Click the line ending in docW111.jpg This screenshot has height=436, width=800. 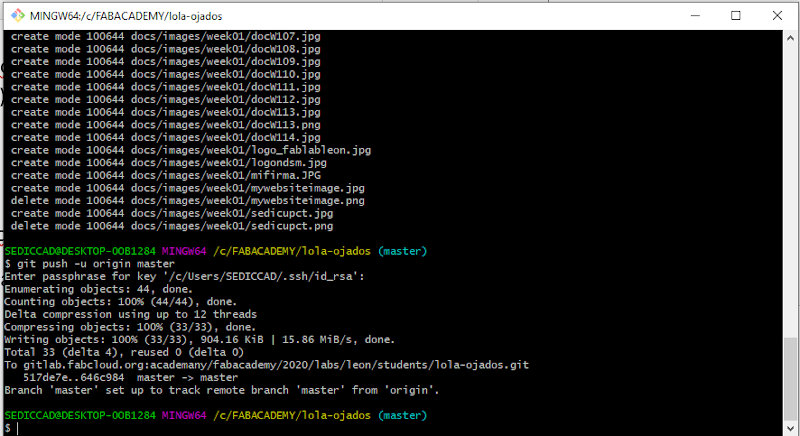[x=166, y=87]
